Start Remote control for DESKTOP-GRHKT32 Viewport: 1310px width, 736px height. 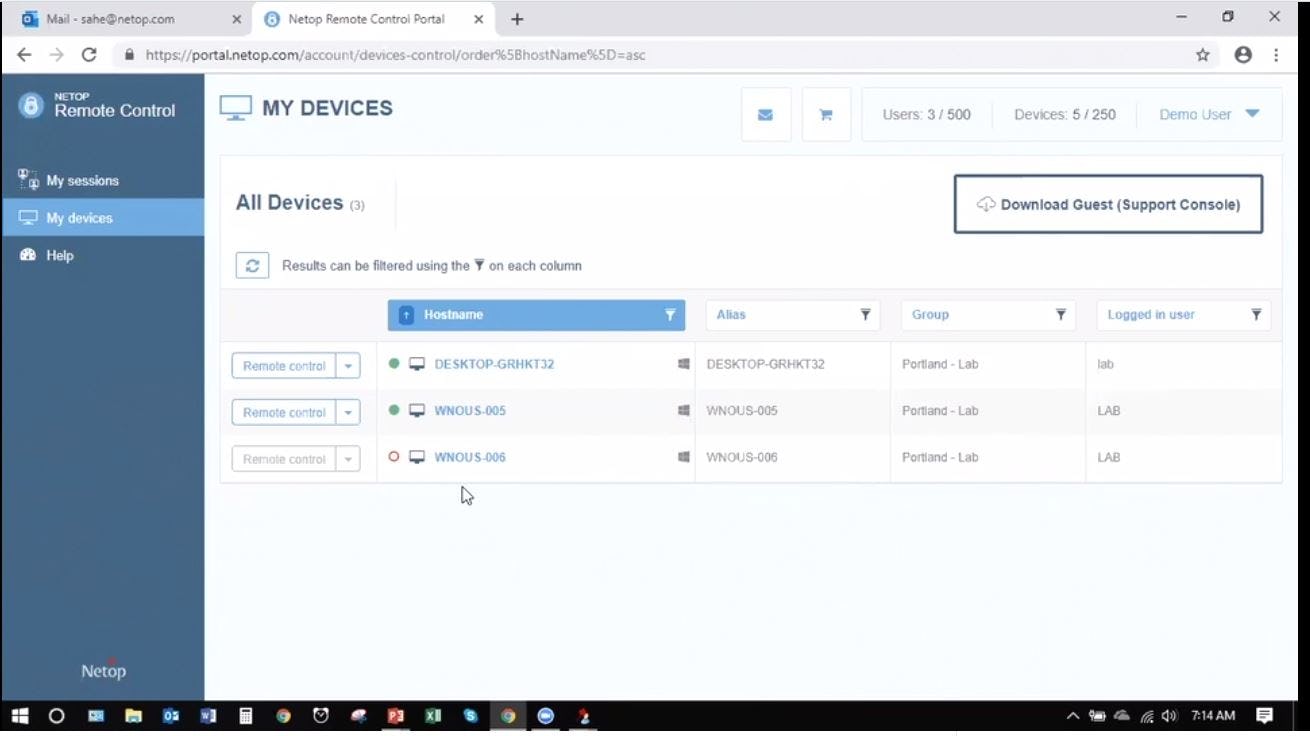(x=284, y=366)
